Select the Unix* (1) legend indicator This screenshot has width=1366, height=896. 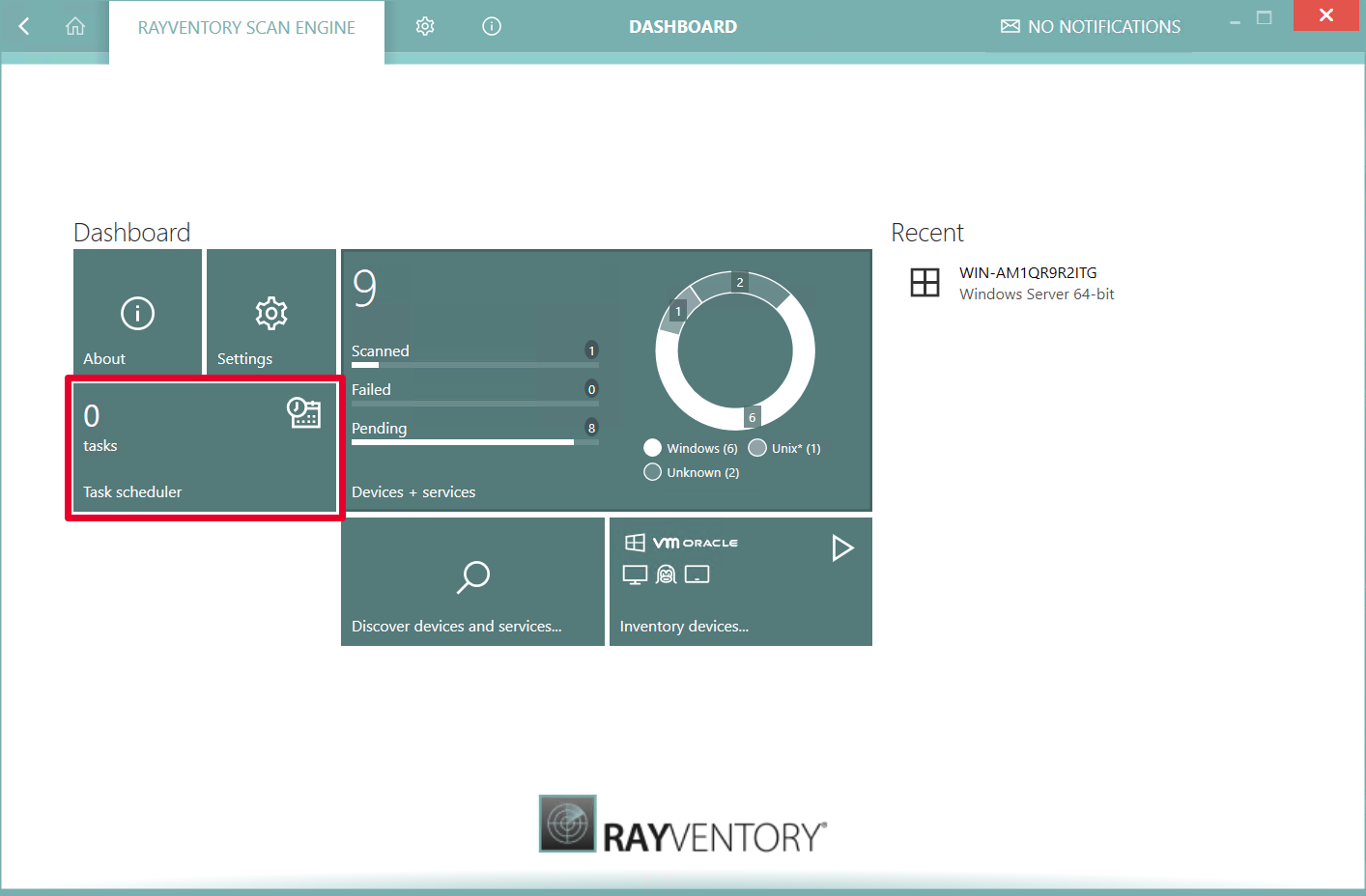757,447
